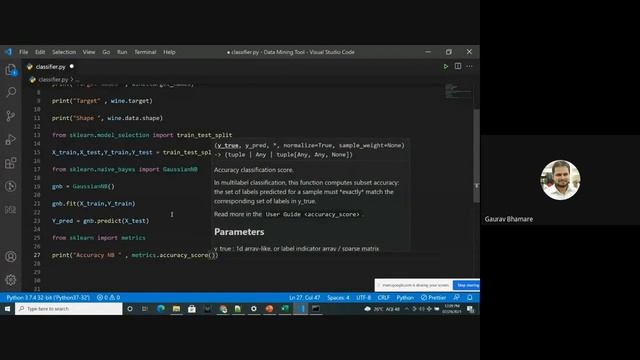Select Python 3.7.4 32-bit interpreter
The image size is (640, 360).
click(x=48, y=298)
